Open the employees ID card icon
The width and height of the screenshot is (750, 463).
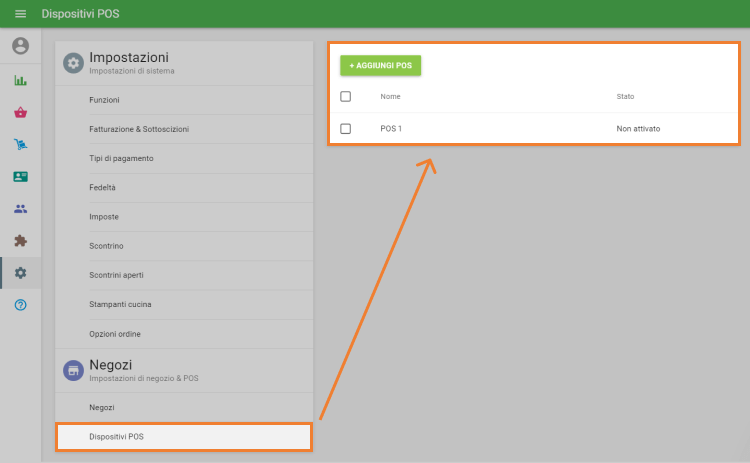pos(20,177)
